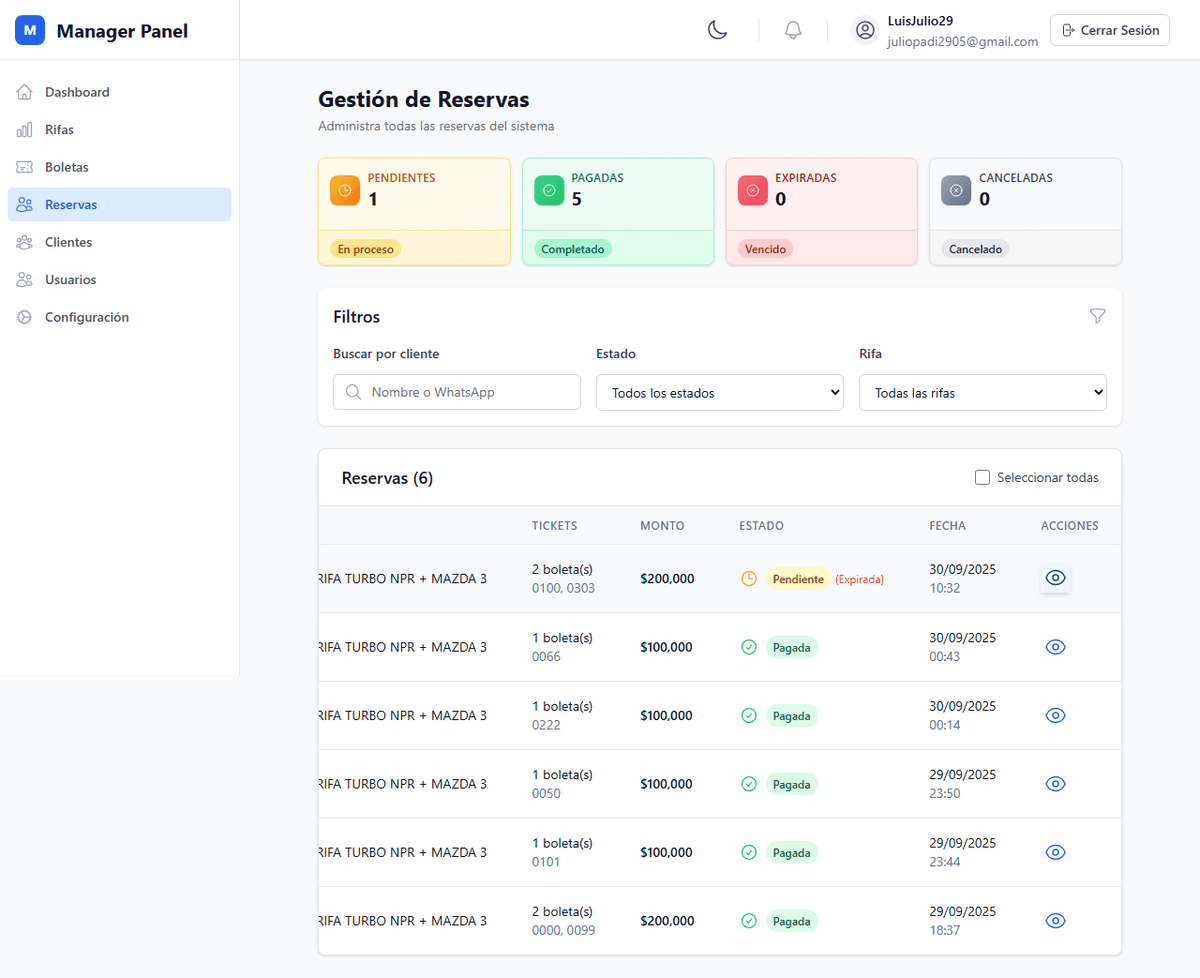This screenshot has height=978, width=1200.
Task: Go to Dashboard in the sidebar
Action: (77, 92)
